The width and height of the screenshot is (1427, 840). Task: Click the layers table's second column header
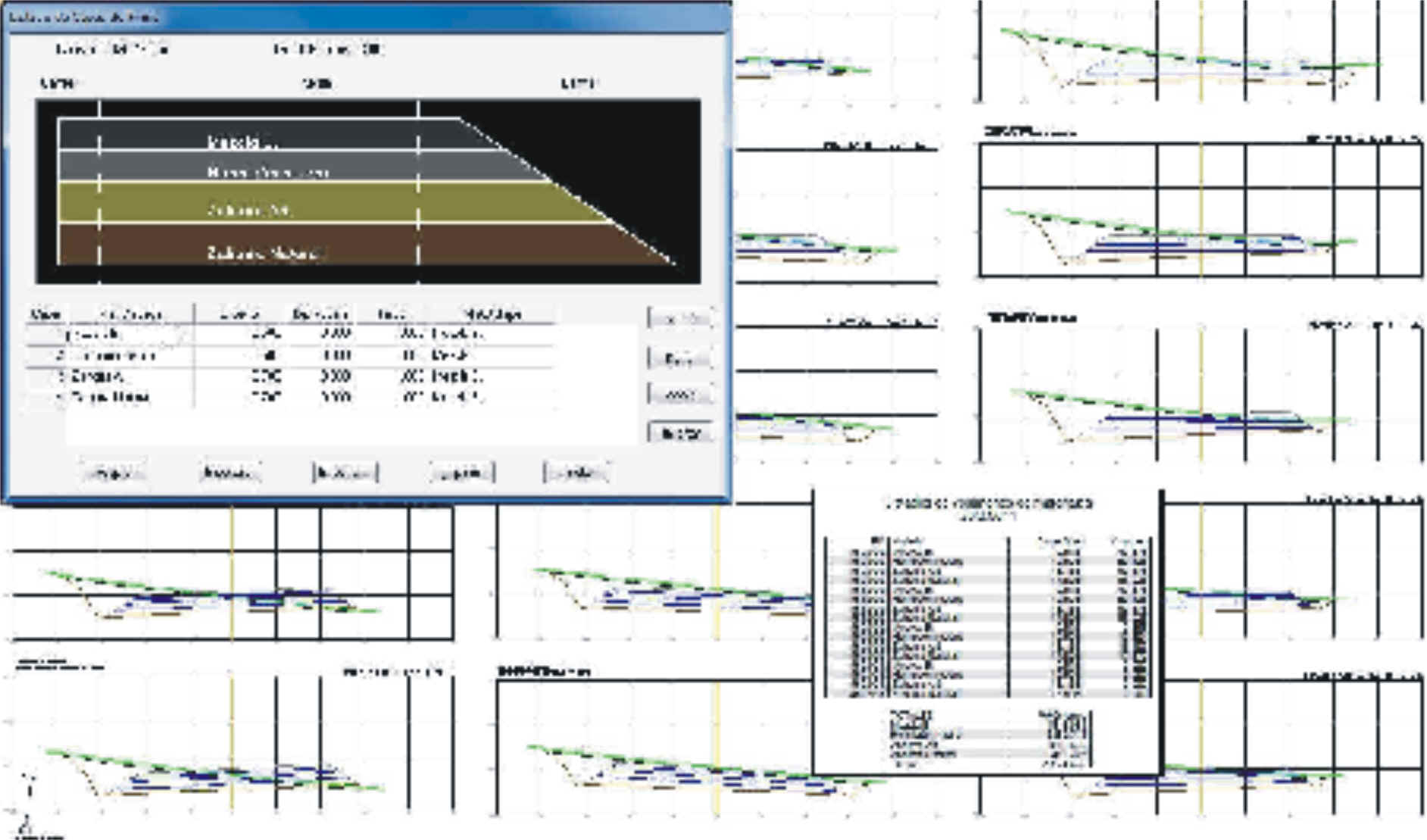130,314
